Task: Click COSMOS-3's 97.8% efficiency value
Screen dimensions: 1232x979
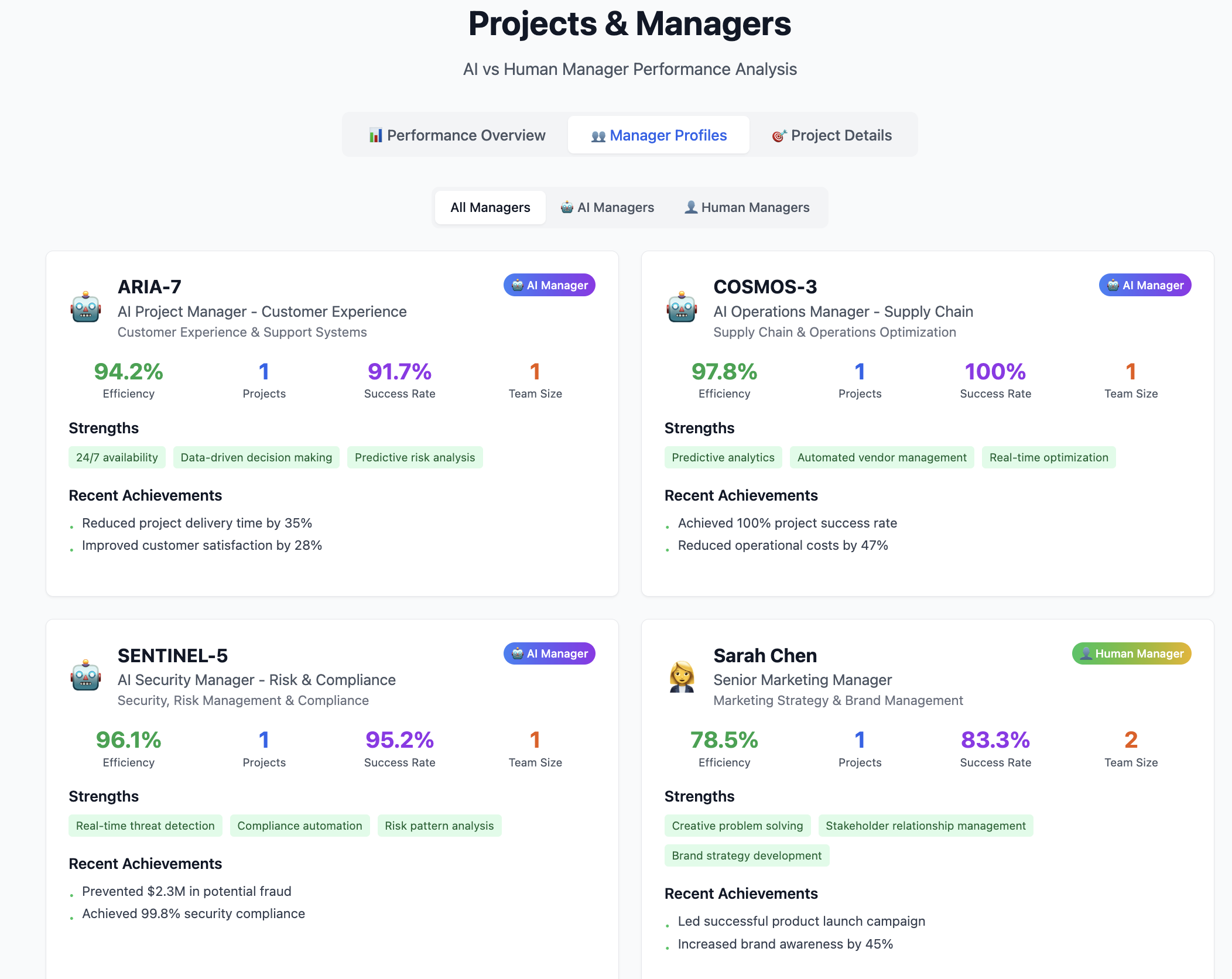Action: point(724,372)
